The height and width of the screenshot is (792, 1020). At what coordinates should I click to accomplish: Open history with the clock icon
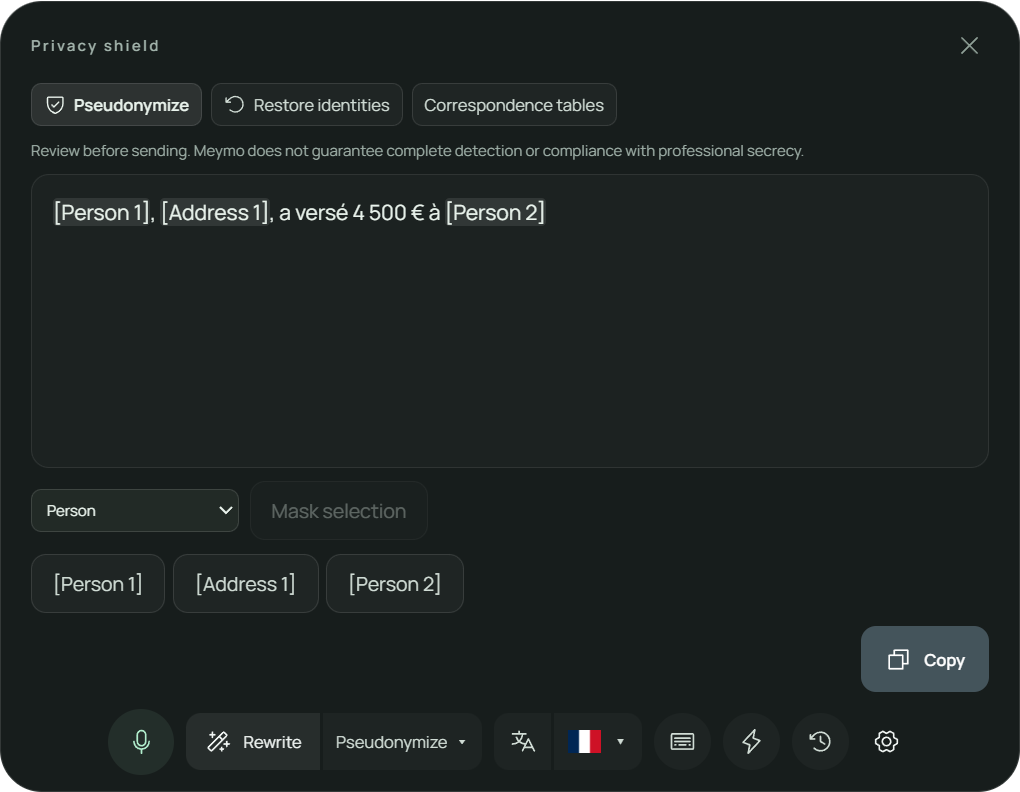[820, 741]
